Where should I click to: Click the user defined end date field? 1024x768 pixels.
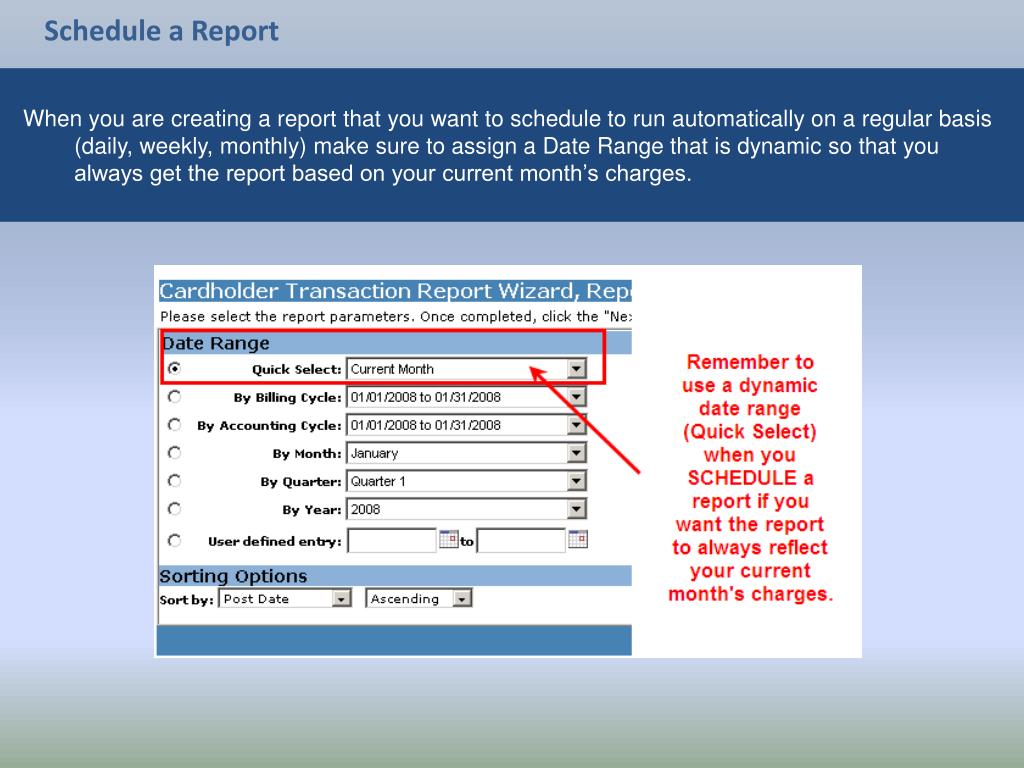(x=521, y=541)
